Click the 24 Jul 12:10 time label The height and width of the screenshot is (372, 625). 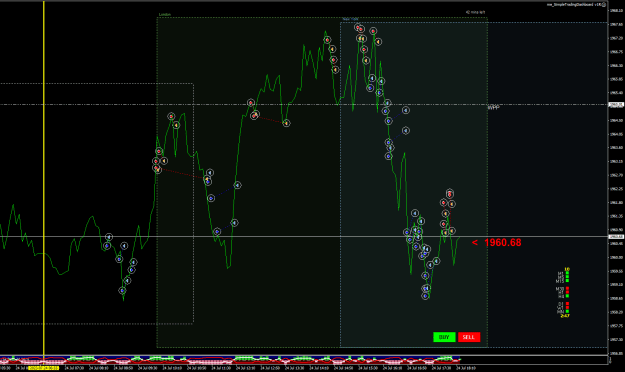[x=246, y=368]
